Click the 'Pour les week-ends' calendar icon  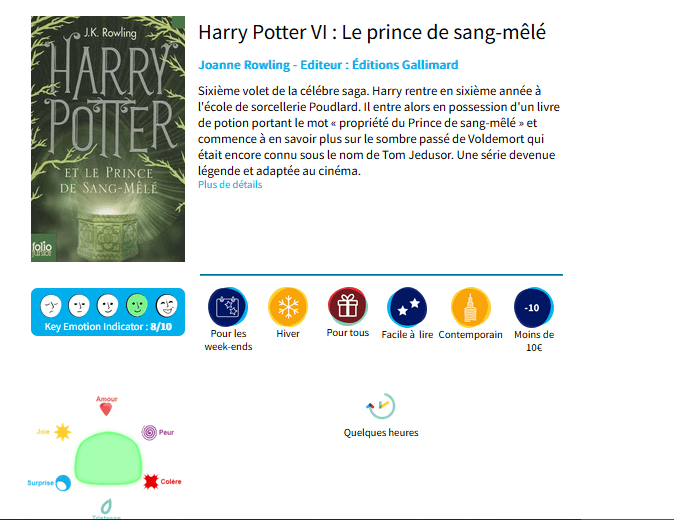point(228,307)
